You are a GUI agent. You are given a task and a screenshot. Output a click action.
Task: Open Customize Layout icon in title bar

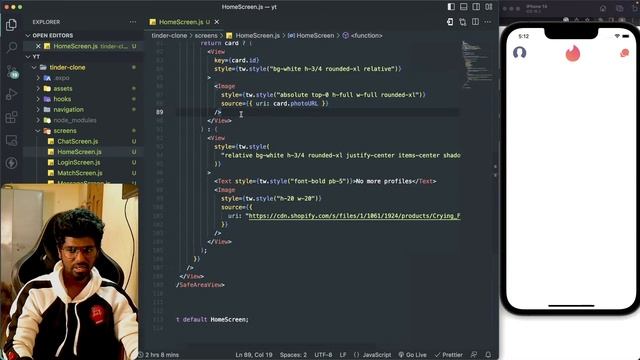[489, 7]
